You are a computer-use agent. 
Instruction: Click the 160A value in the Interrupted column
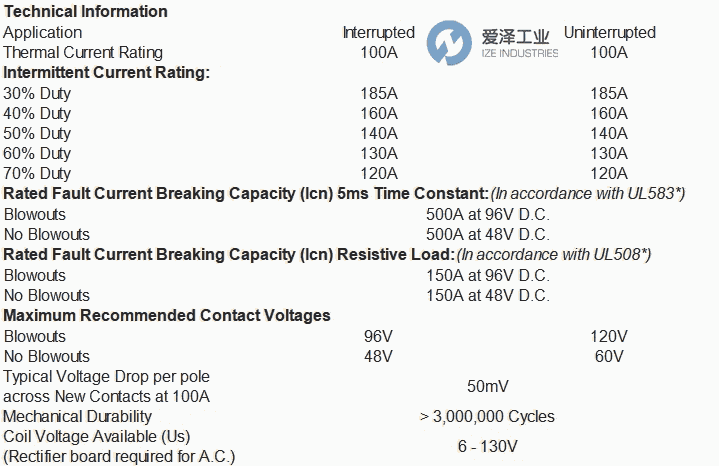[379, 113]
